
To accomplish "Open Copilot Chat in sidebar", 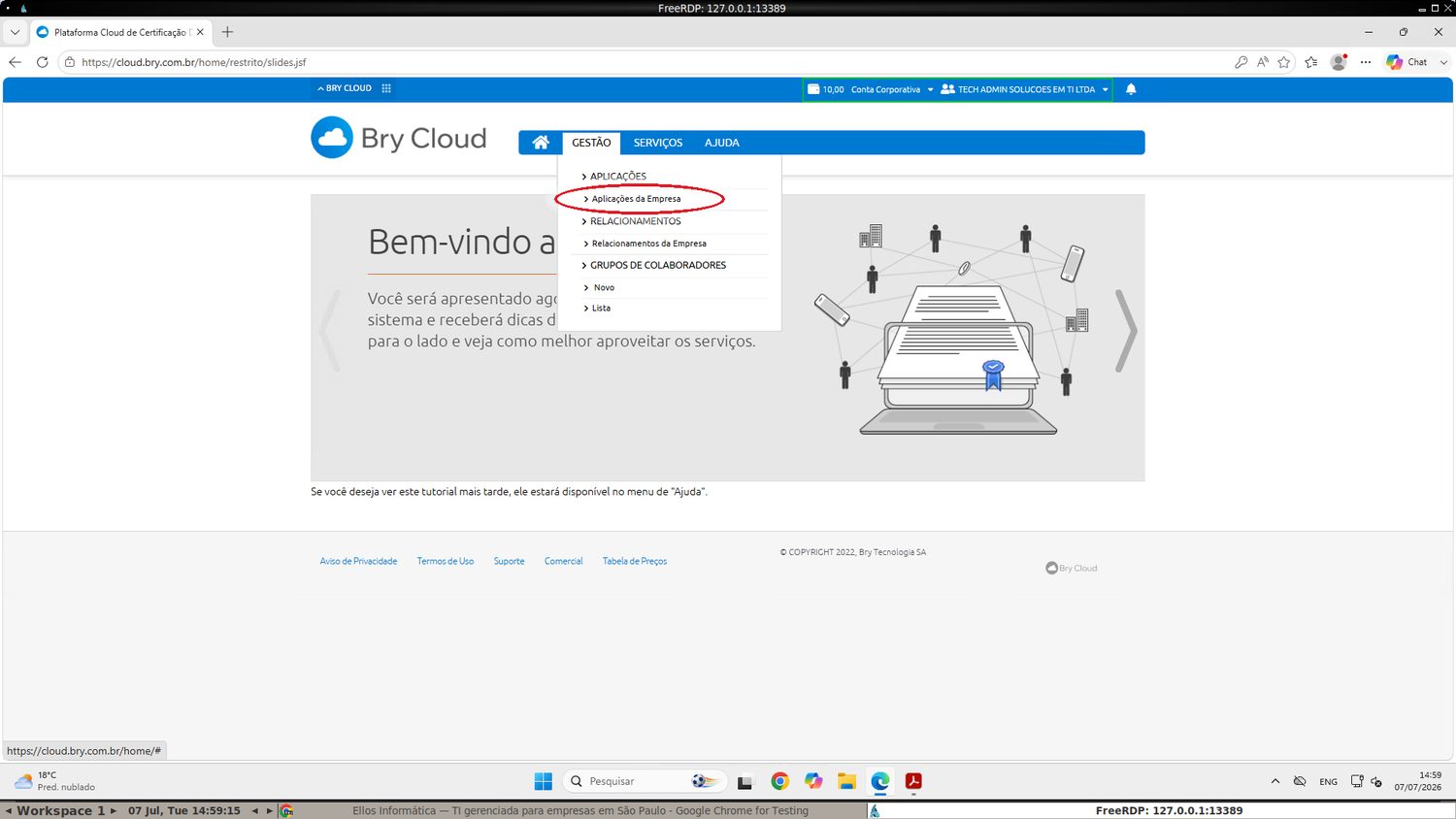I will 1406,62.
